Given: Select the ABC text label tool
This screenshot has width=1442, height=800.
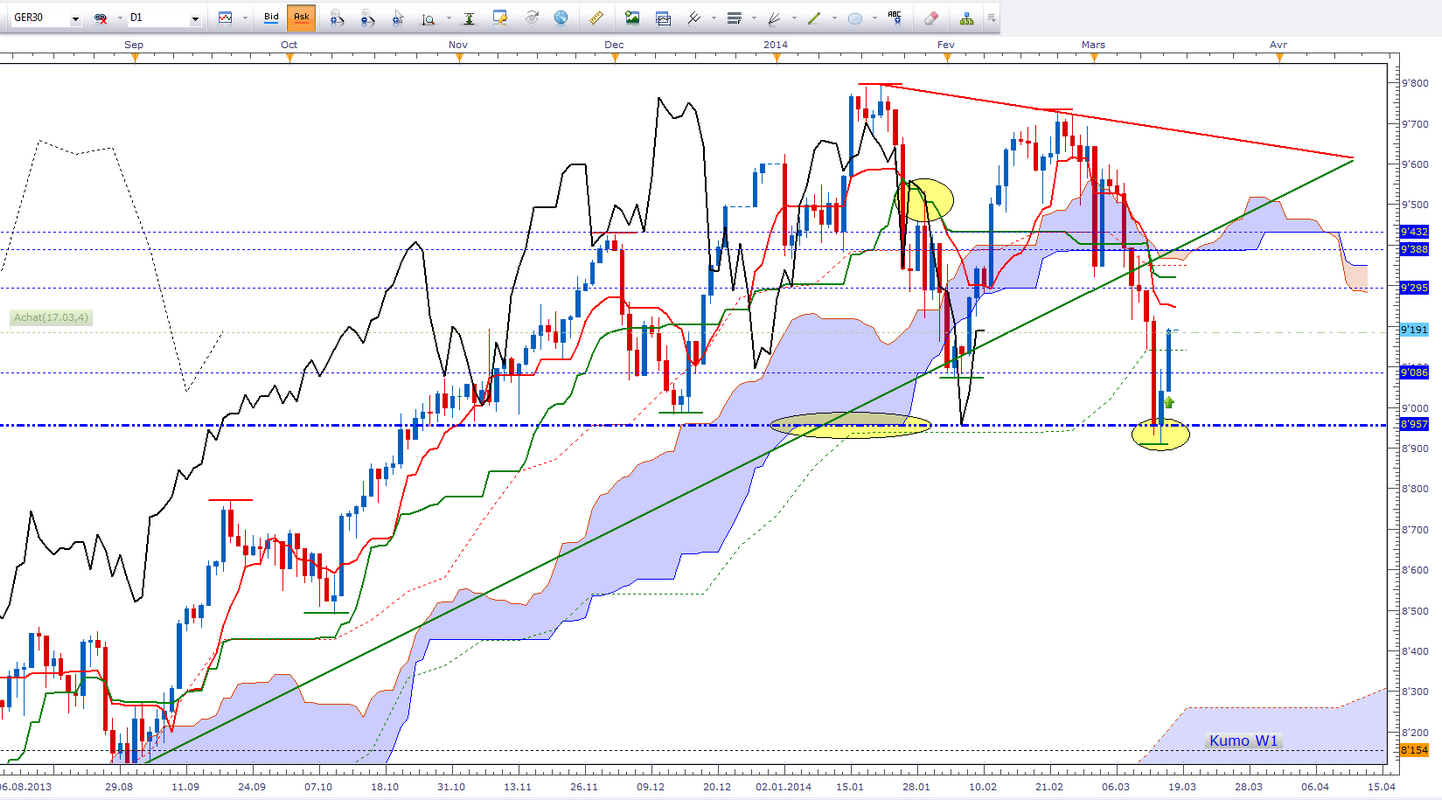Looking at the screenshot, I should [895, 18].
